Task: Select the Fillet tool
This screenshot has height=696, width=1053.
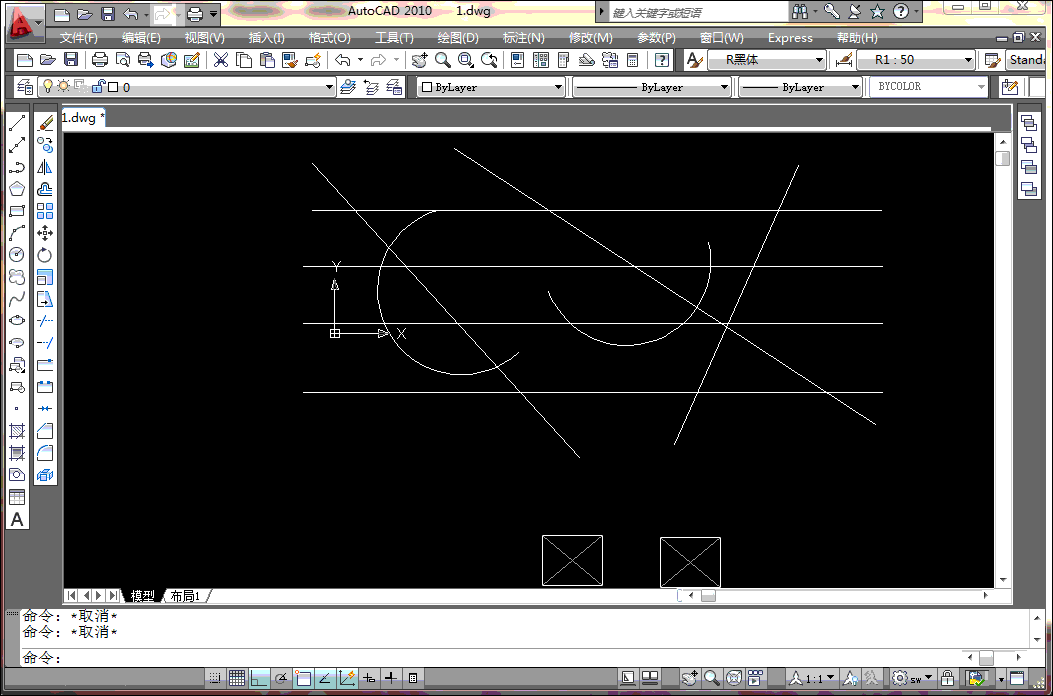Action: tap(45, 453)
